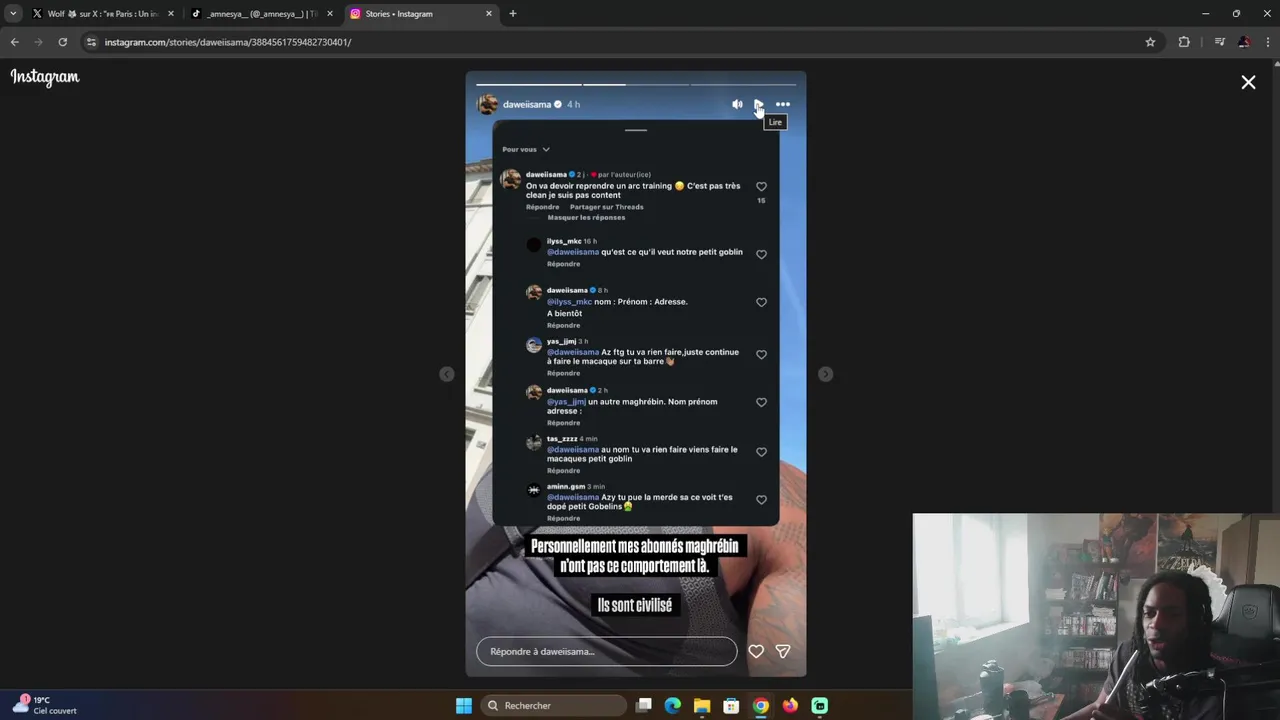Like aminn.gsm's comment heart

[x=761, y=500]
